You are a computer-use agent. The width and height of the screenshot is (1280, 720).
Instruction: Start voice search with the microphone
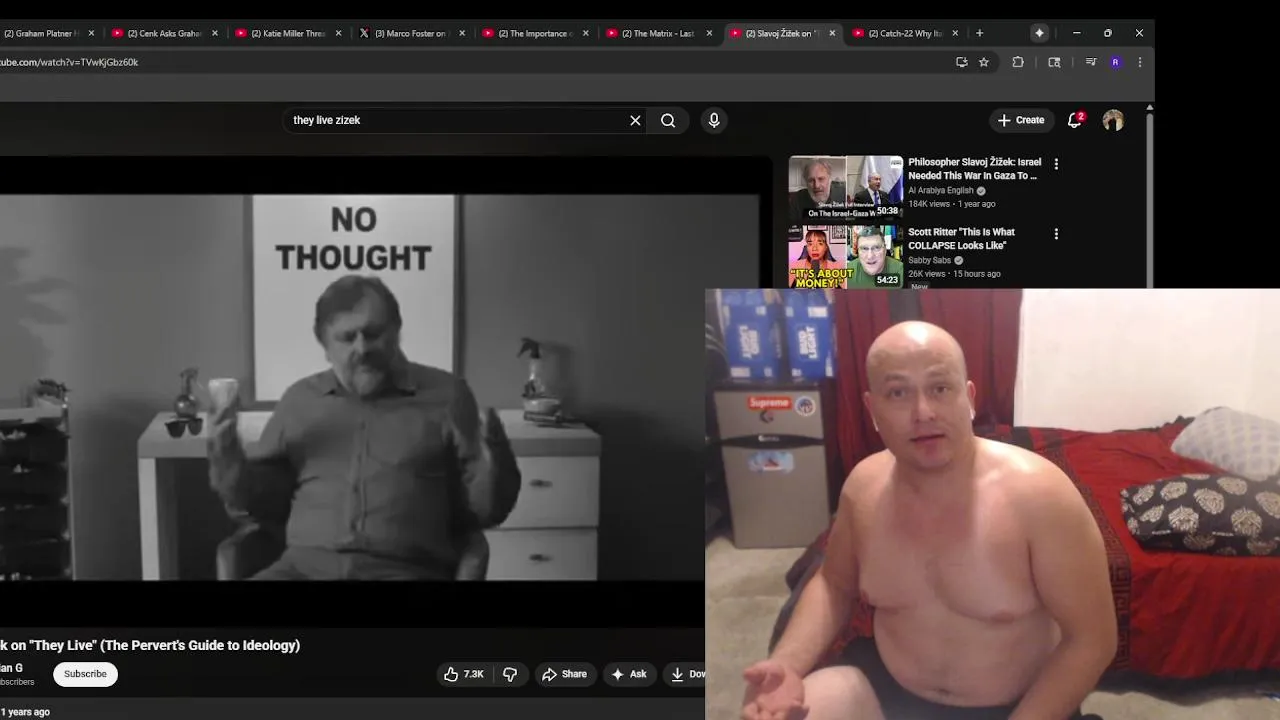[x=714, y=120]
